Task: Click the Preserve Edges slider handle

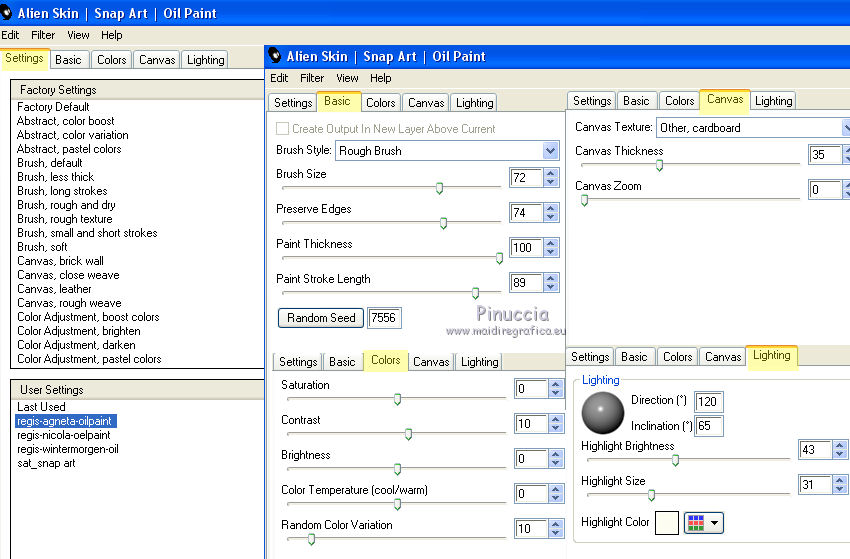Action: 443,223
